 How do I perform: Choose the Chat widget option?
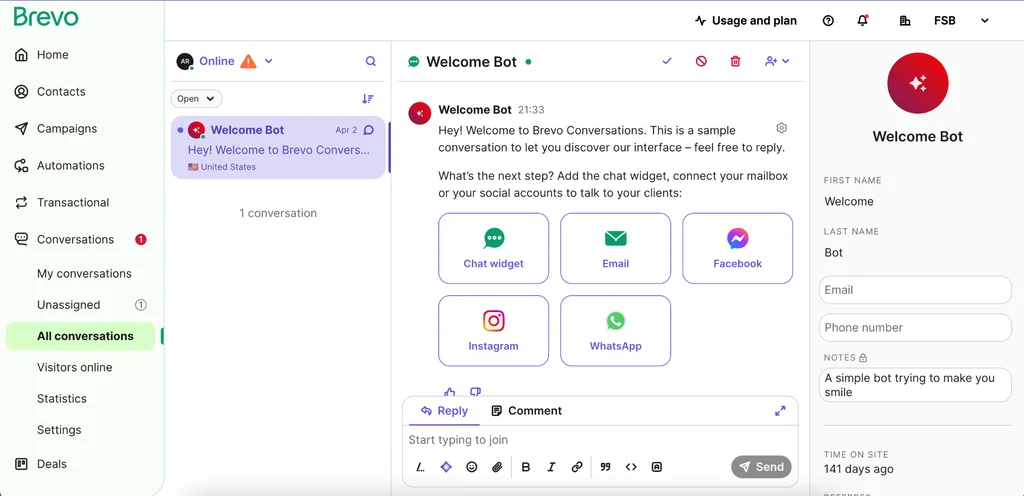coord(493,248)
